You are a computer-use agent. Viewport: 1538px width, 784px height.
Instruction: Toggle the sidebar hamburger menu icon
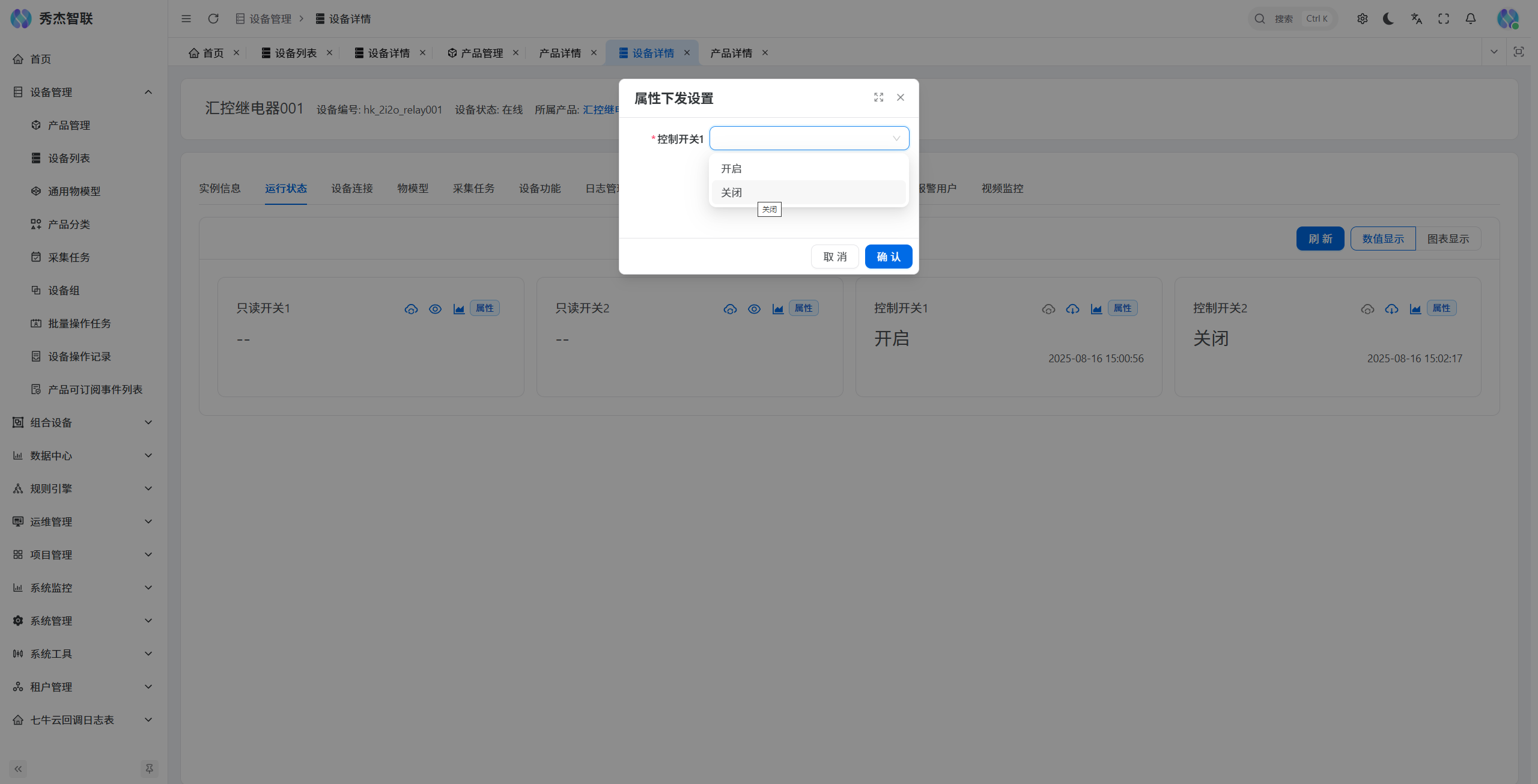[x=186, y=19]
